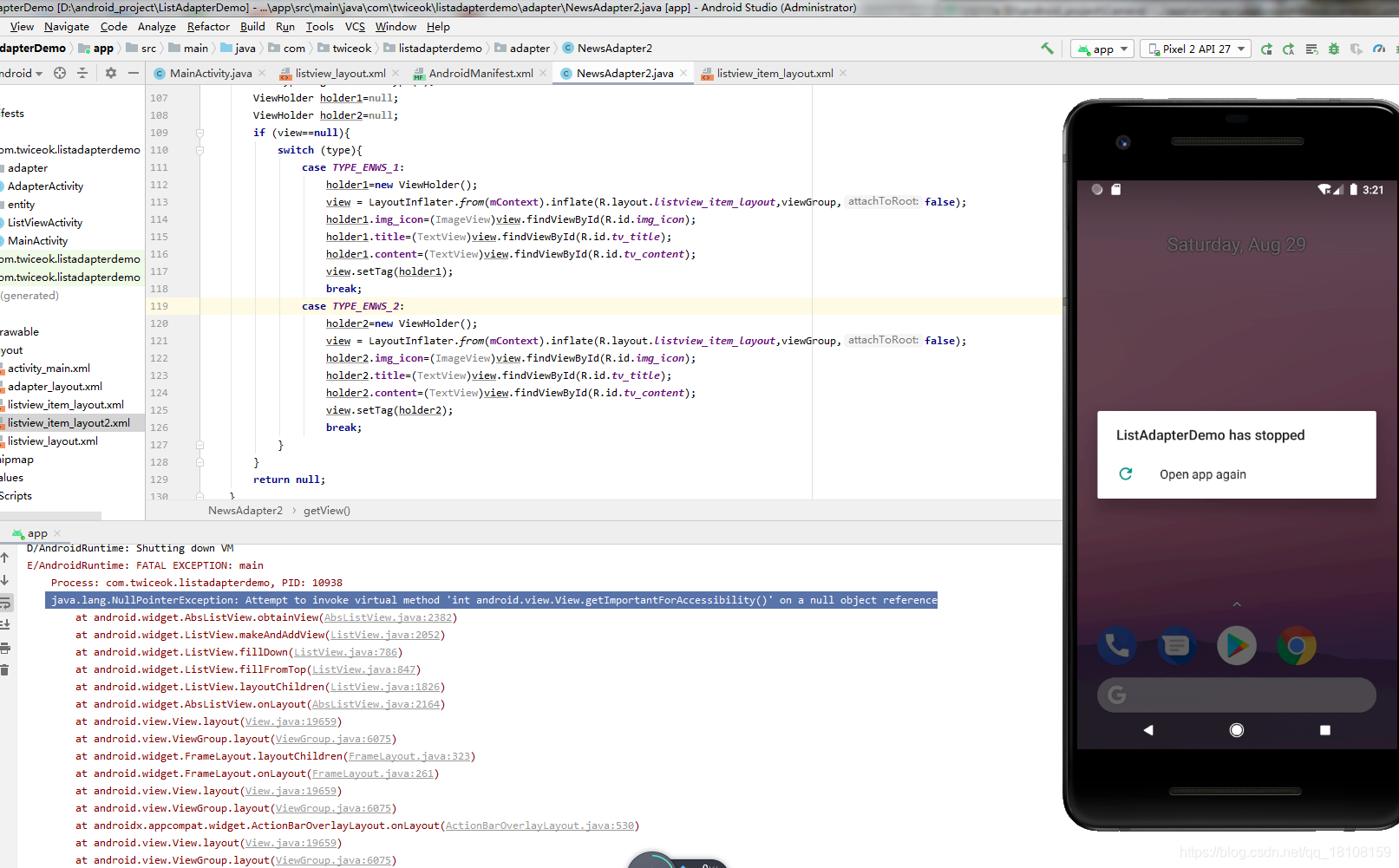Tap the Play Store icon on emulator
1399x868 pixels.
[x=1237, y=645]
